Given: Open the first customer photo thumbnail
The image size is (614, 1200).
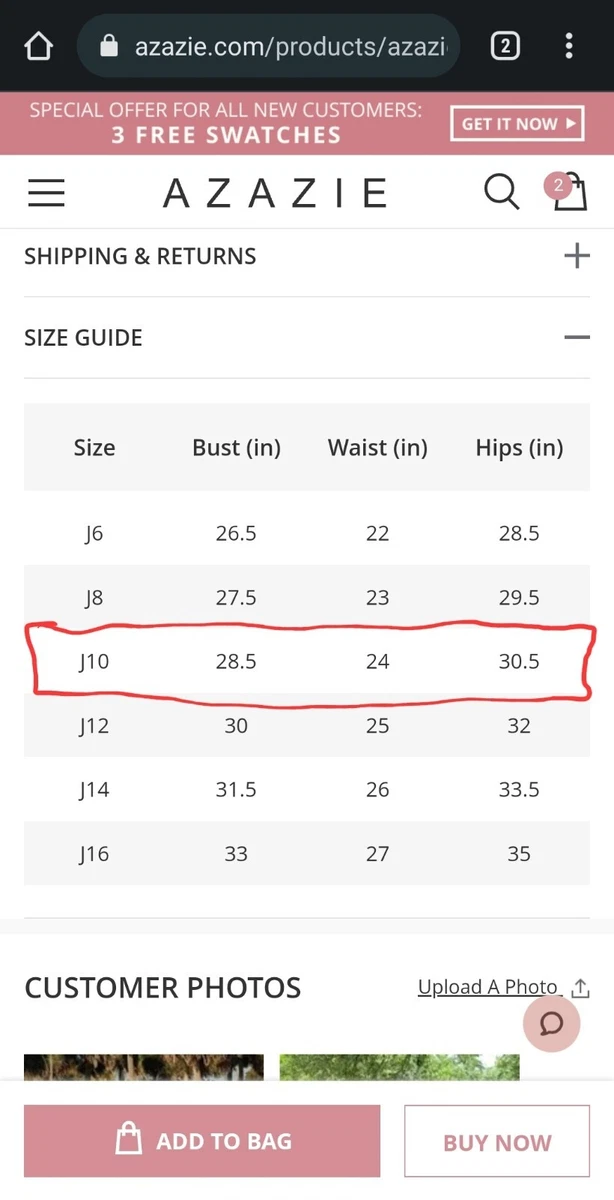Looking at the screenshot, I should click(144, 1067).
